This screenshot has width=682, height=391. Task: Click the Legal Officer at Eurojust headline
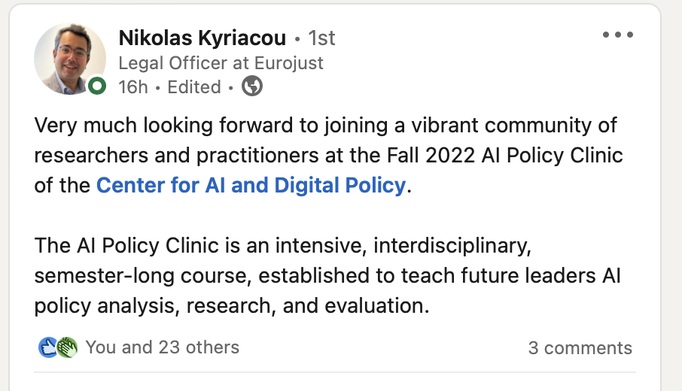(221, 63)
